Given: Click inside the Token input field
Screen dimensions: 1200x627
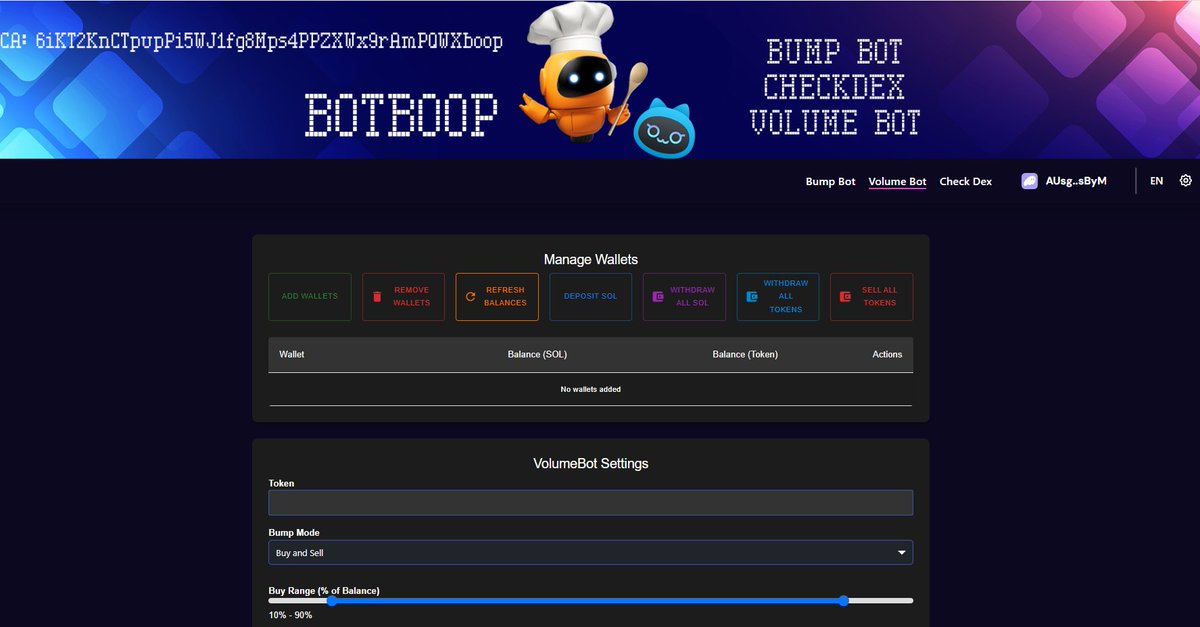Looking at the screenshot, I should click(x=590, y=502).
